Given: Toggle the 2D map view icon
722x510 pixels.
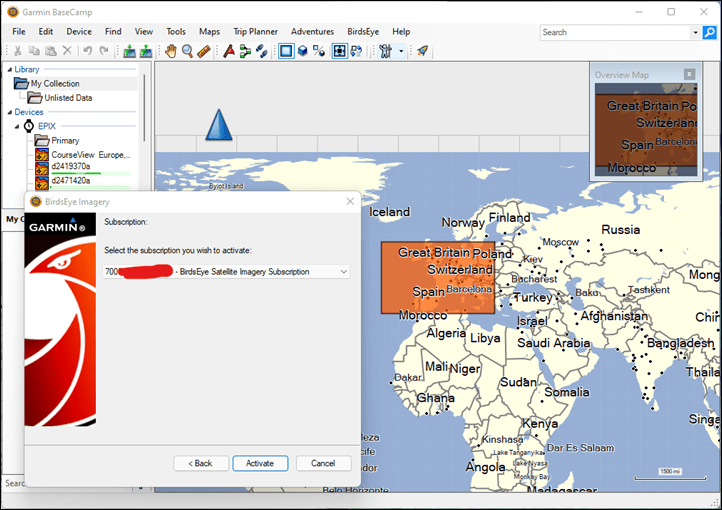Looking at the screenshot, I should tap(286, 51).
